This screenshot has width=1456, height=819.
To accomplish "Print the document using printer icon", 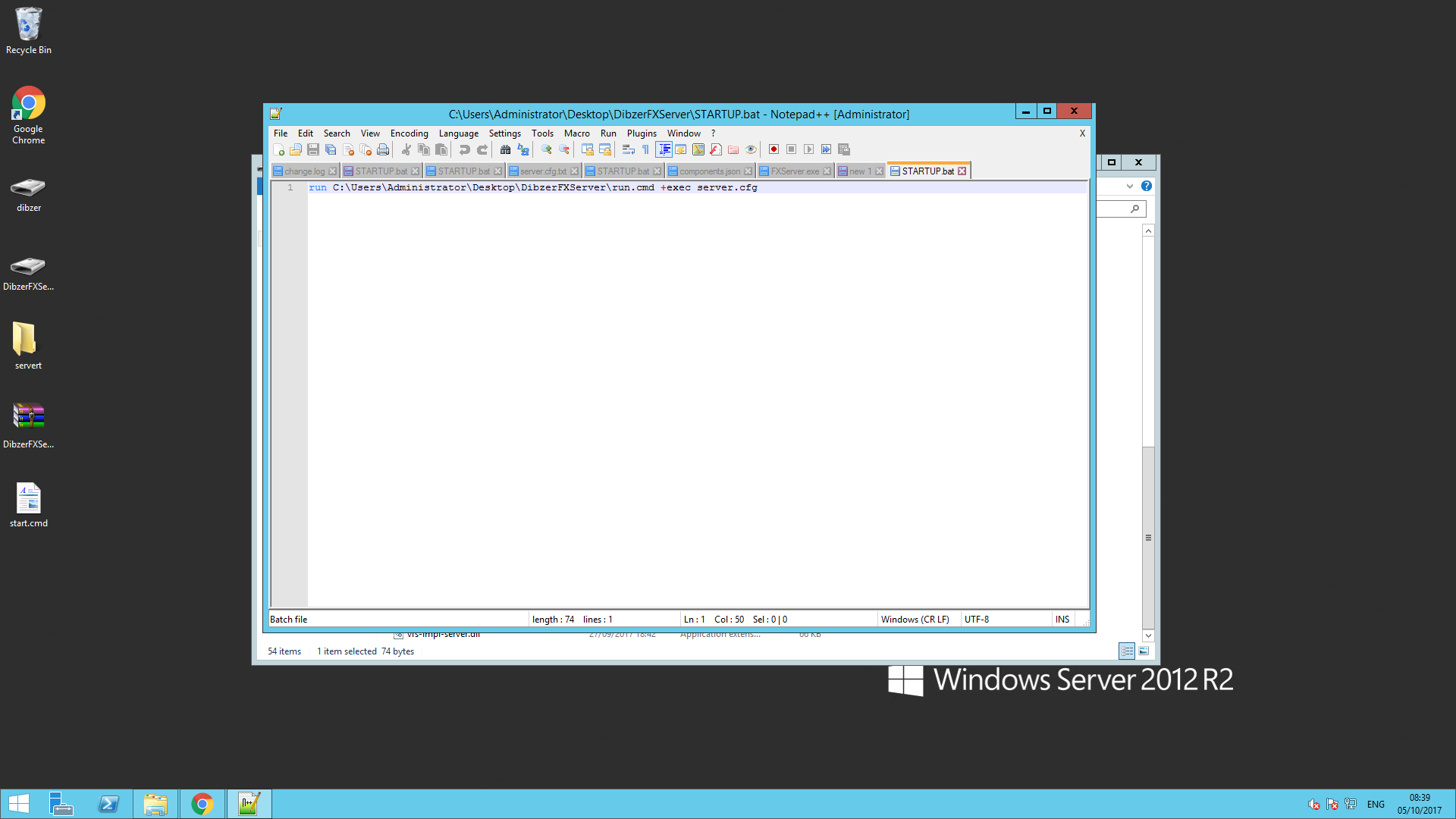I will 383,149.
